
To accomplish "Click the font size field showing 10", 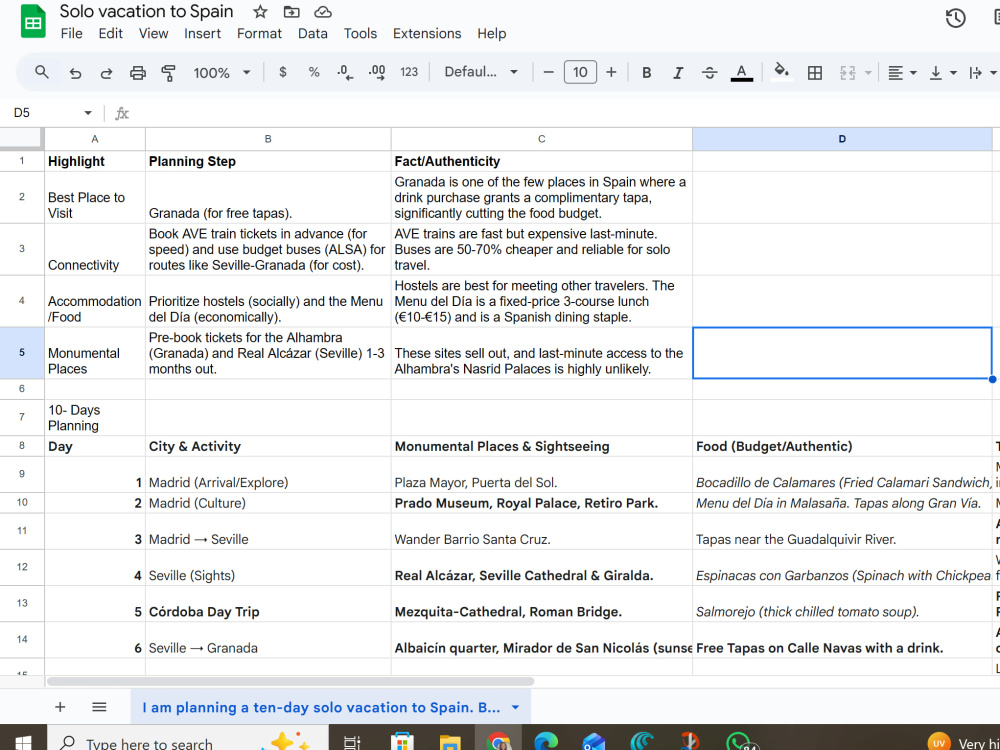I will [x=580, y=72].
